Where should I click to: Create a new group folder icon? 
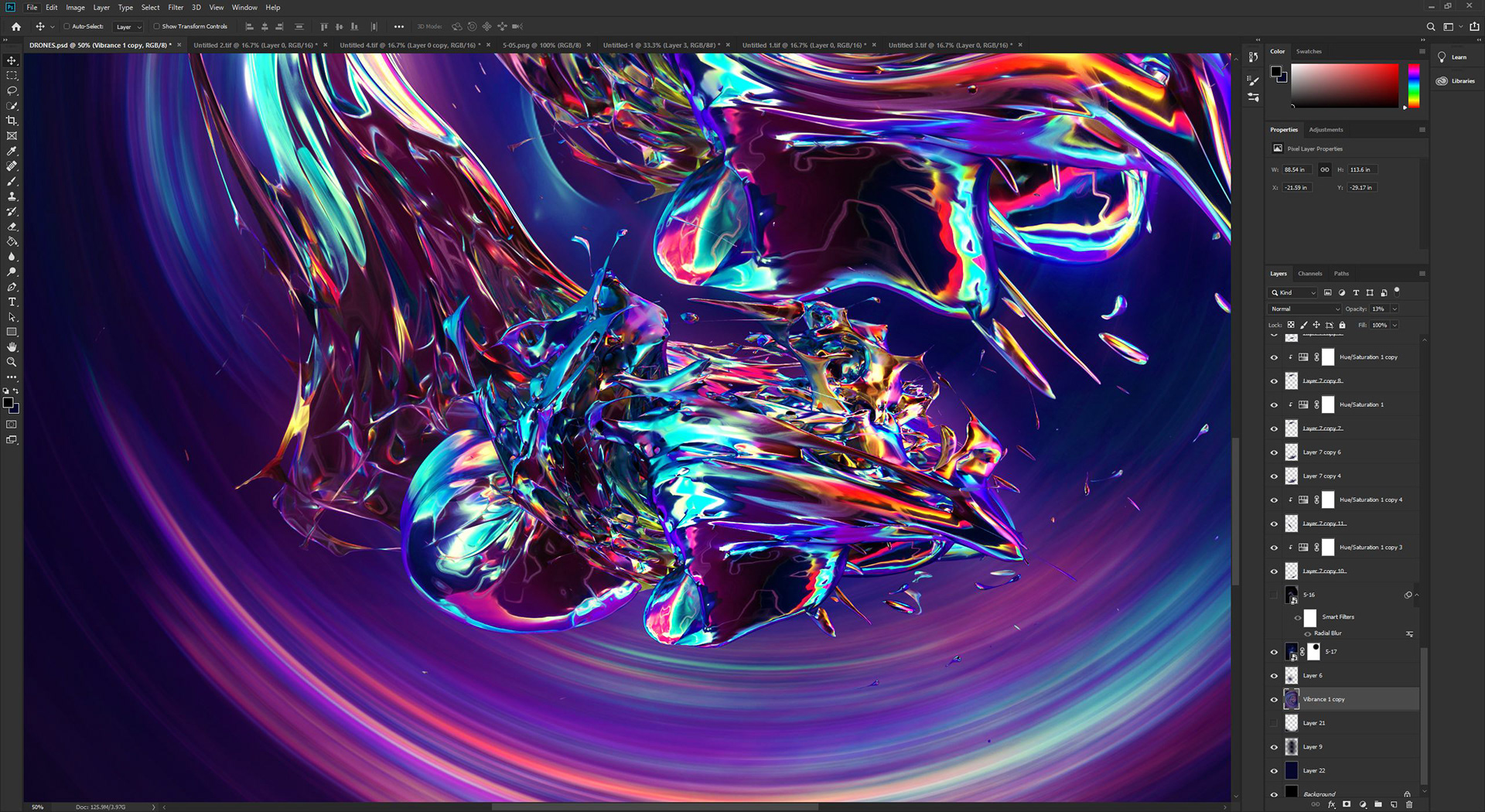1377,804
